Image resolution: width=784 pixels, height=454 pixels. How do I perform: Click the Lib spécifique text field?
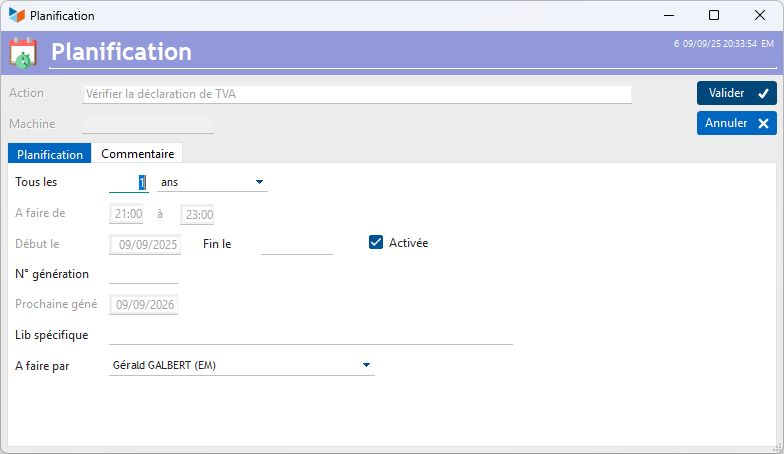(x=310, y=335)
